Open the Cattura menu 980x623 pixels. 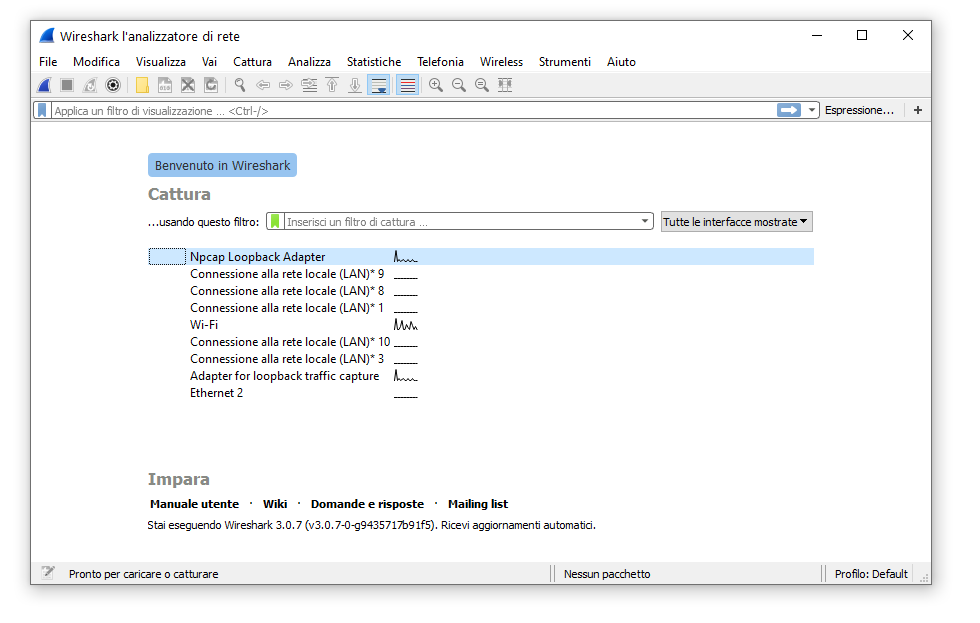click(x=252, y=61)
